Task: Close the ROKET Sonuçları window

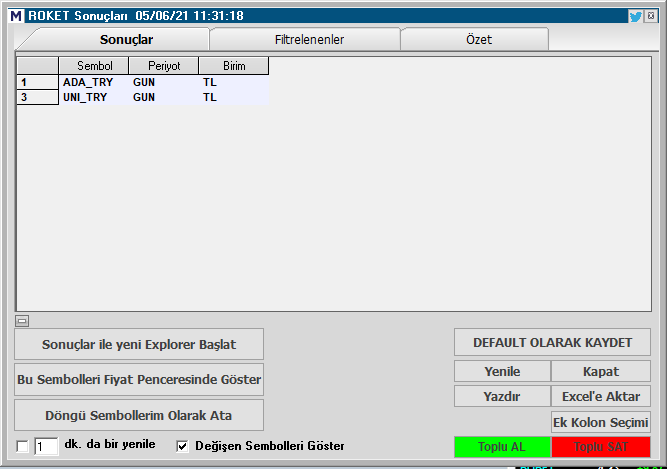Action: click(x=651, y=16)
